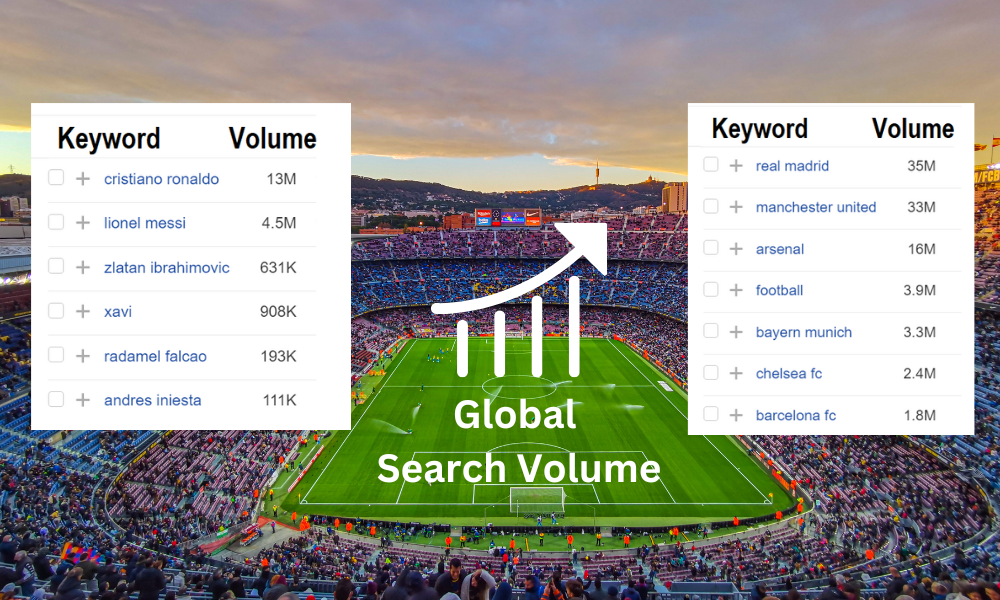The width and height of the screenshot is (1000, 600).
Task: Click the plus icon beside bayern munich
Action: coord(736,332)
